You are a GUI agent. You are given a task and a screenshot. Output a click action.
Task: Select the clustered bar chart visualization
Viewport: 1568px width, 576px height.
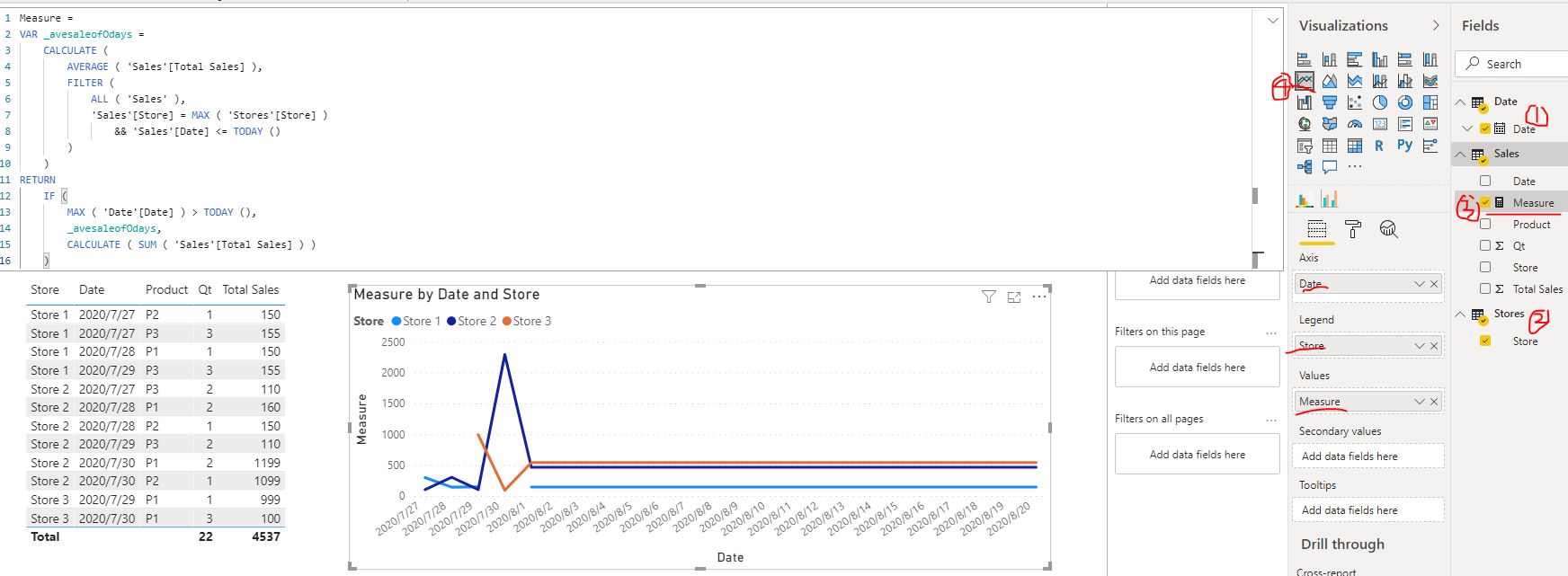click(1355, 59)
